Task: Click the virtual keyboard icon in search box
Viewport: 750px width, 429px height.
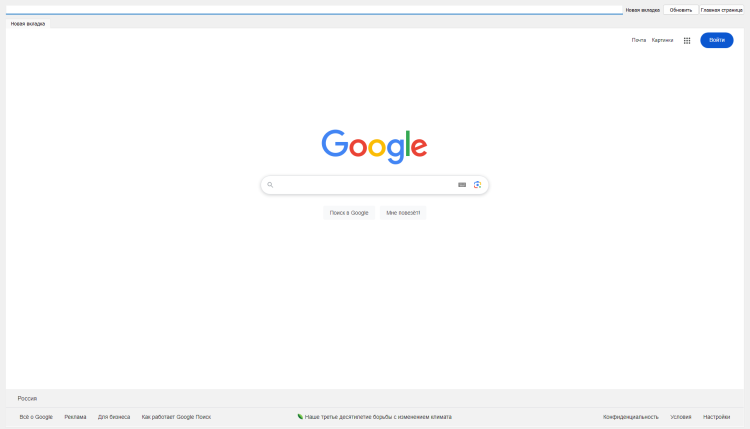Action: (462, 185)
